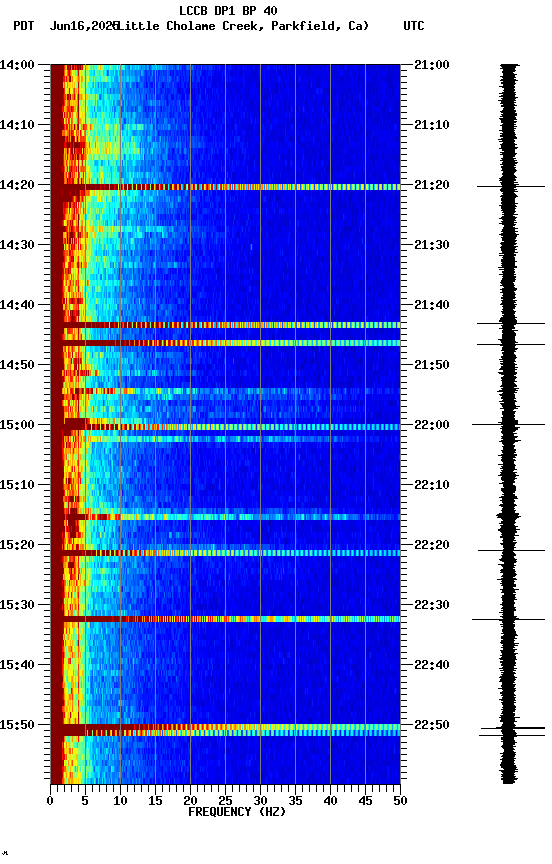Image resolution: width=552 pixels, height=864 pixels.
Task: Click the '15' frequency axis tick label
Action: [155, 801]
